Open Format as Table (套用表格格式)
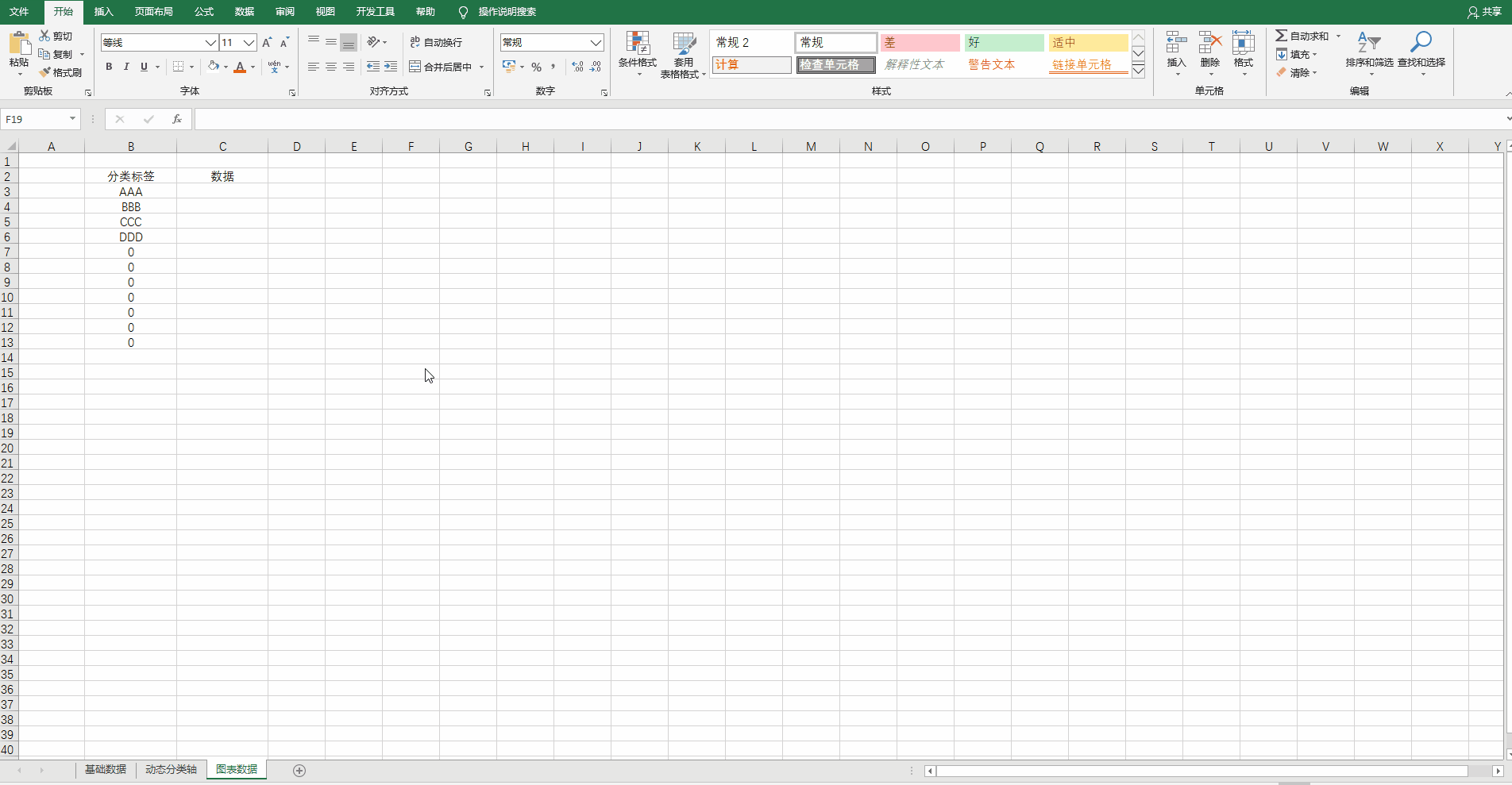 683,55
